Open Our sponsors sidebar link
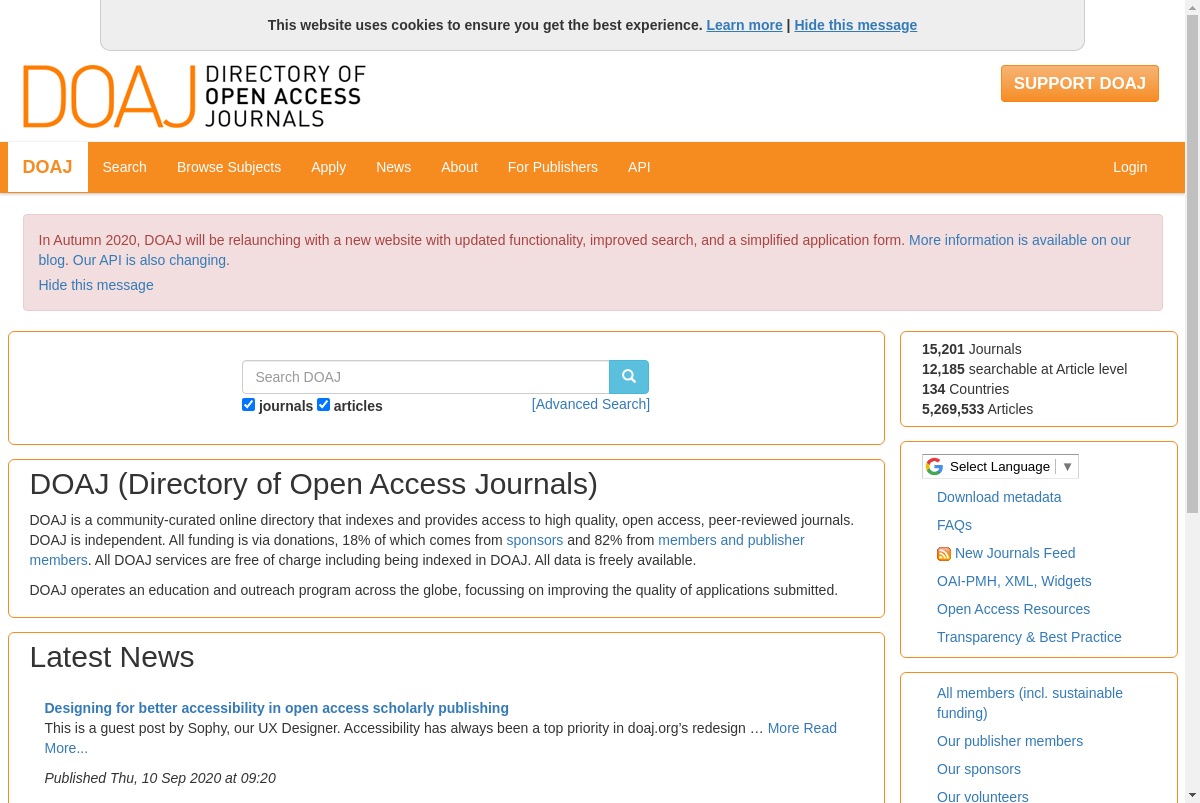1200x803 pixels. coord(979,769)
